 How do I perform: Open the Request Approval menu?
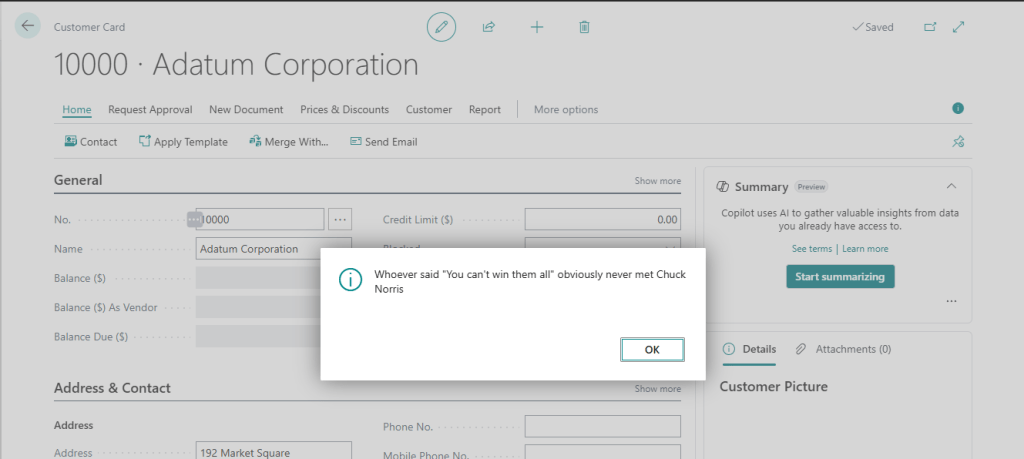(x=152, y=110)
